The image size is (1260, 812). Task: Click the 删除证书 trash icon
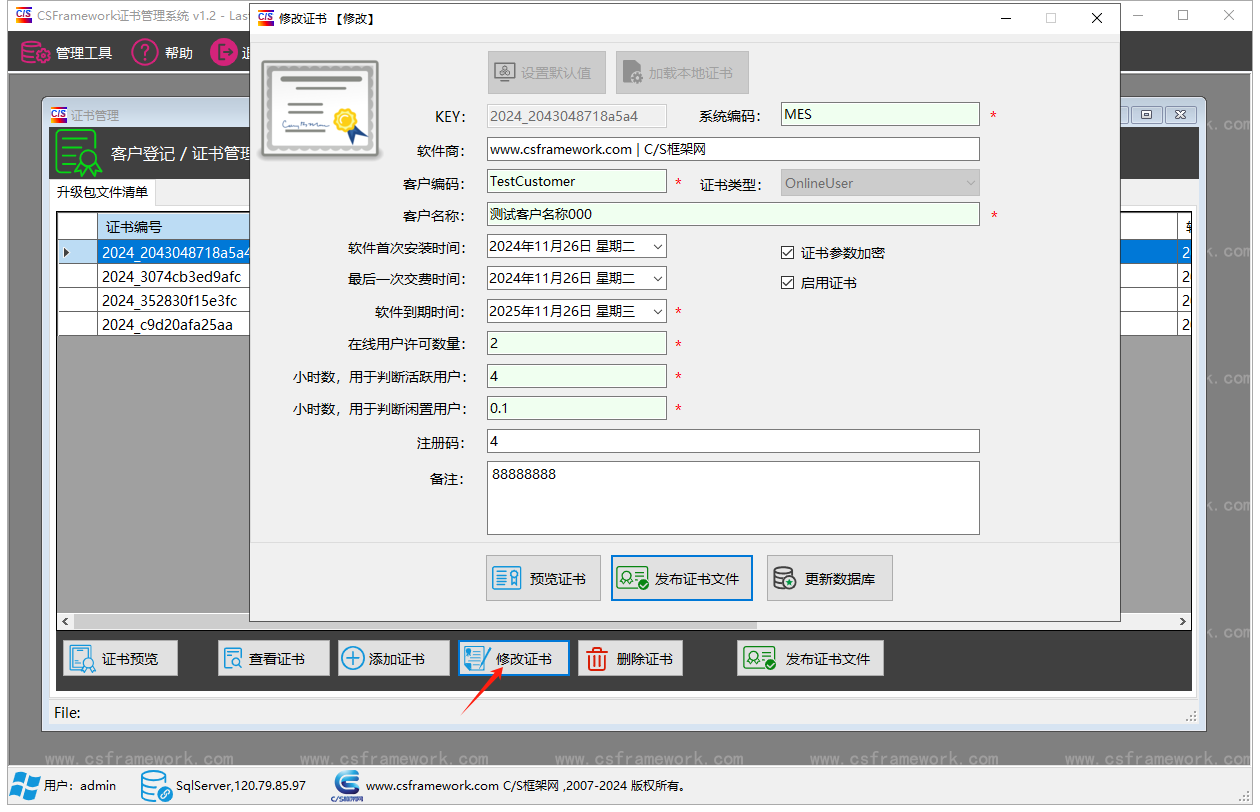(597, 658)
